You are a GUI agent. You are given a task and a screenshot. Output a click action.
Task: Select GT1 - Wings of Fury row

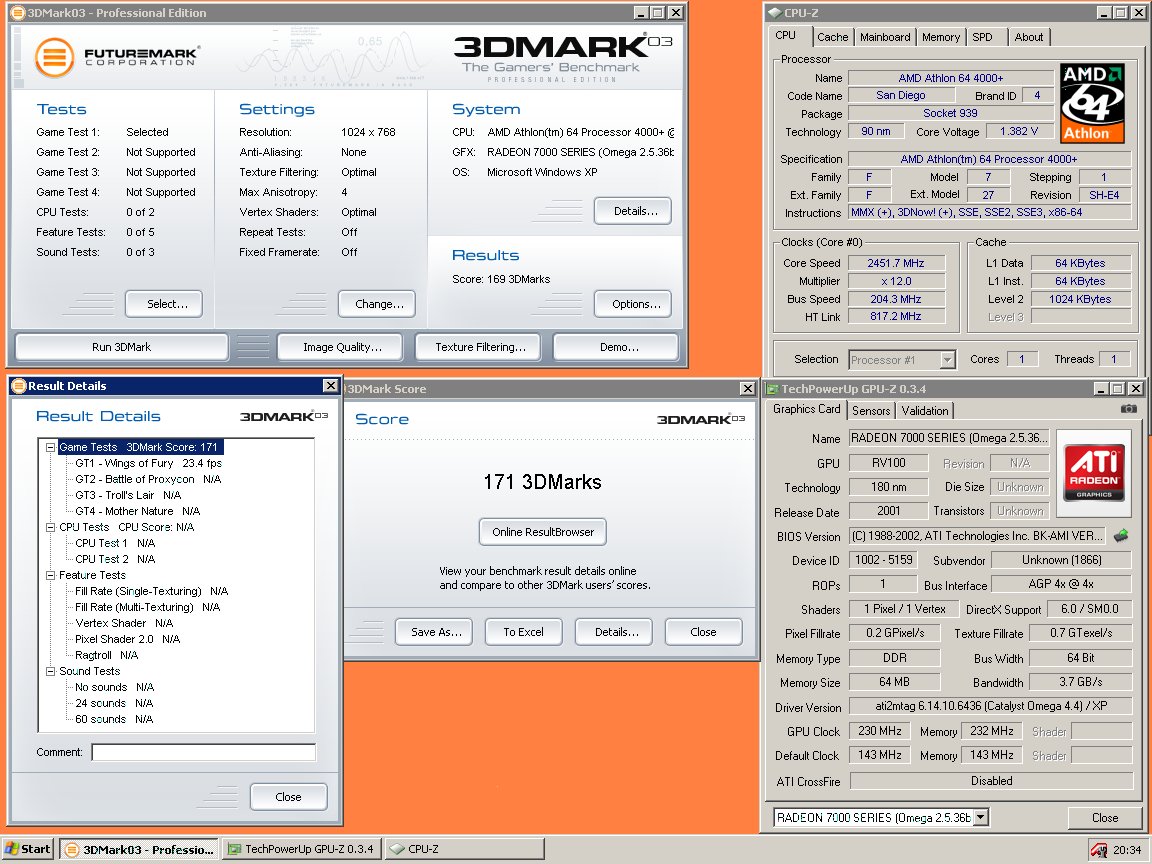148,463
